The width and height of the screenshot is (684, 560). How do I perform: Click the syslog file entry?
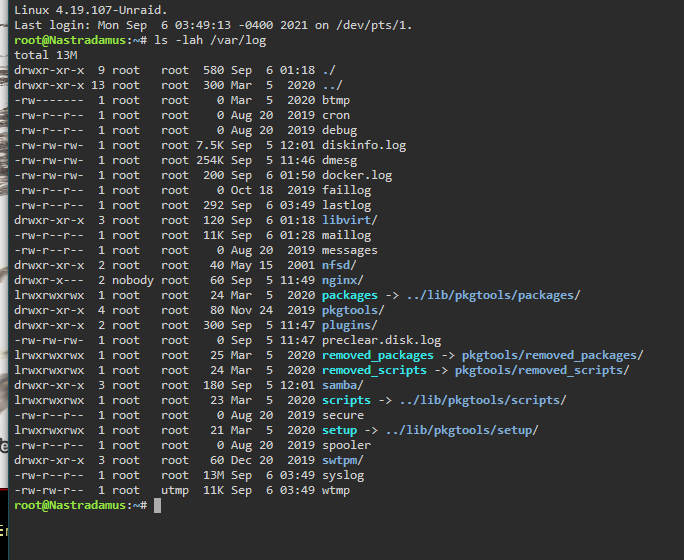point(343,476)
